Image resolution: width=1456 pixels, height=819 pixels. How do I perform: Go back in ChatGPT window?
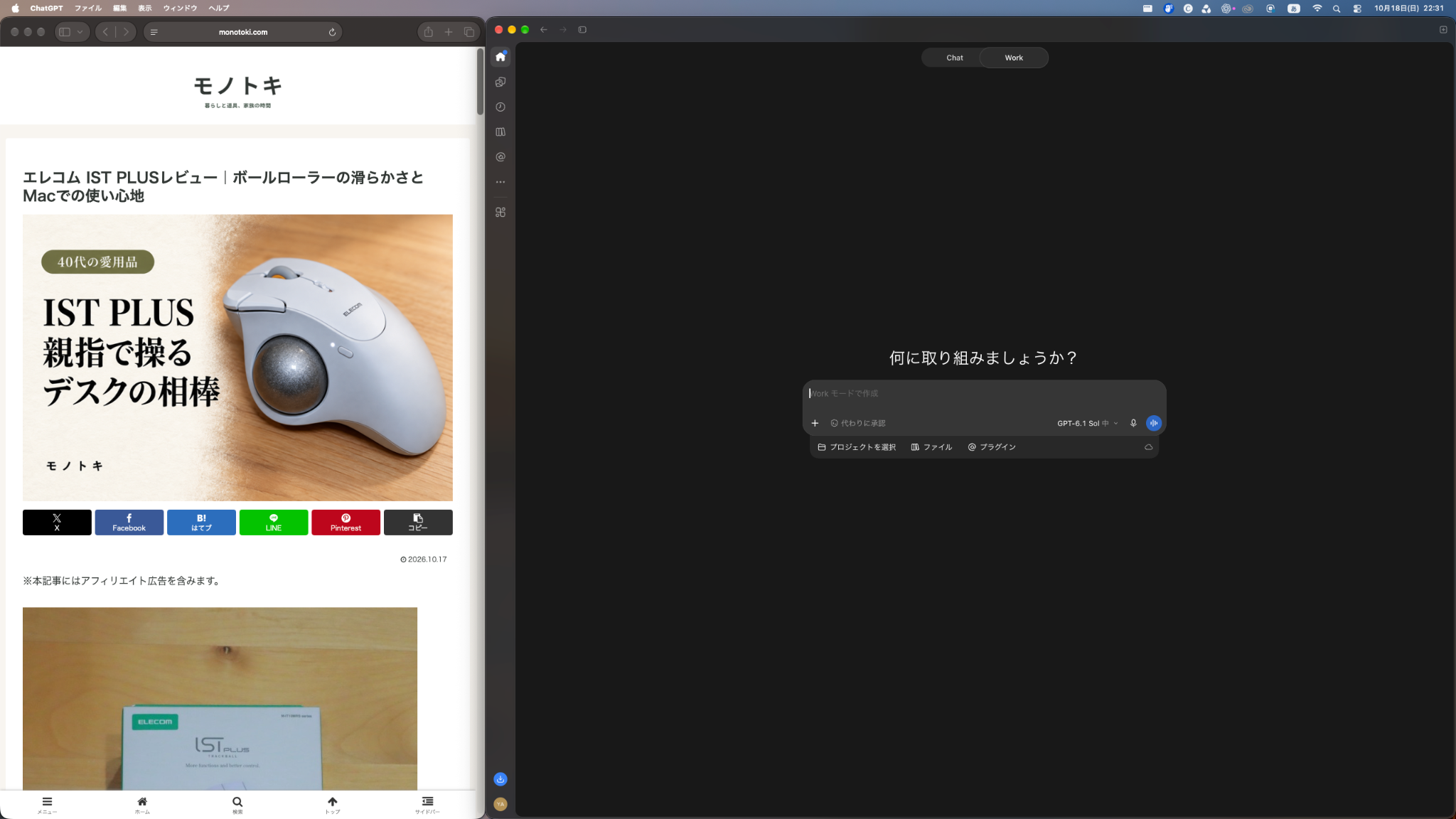tap(544, 30)
